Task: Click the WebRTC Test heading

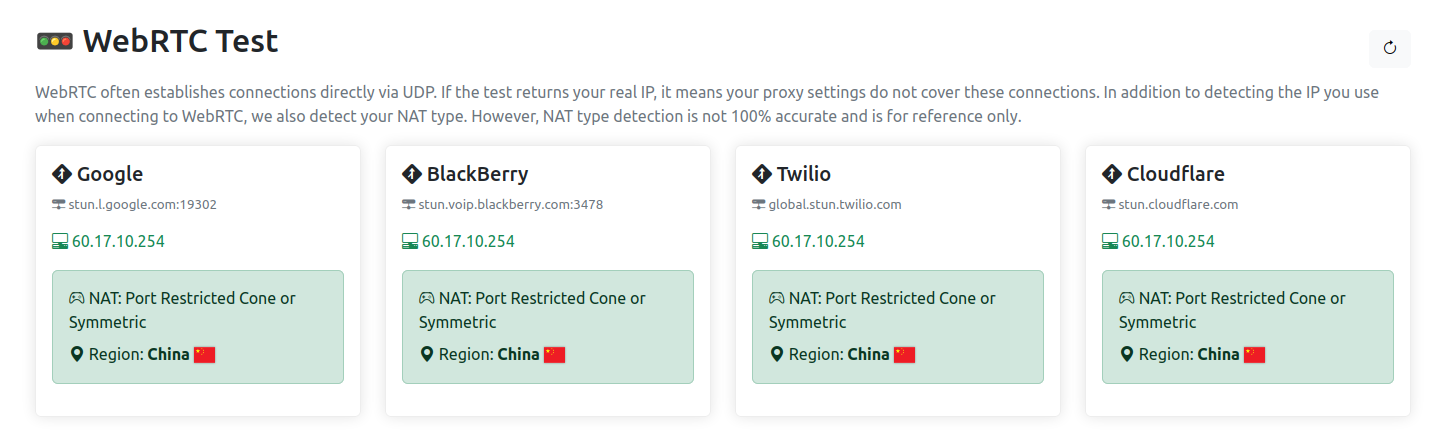Action: [180, 41]
